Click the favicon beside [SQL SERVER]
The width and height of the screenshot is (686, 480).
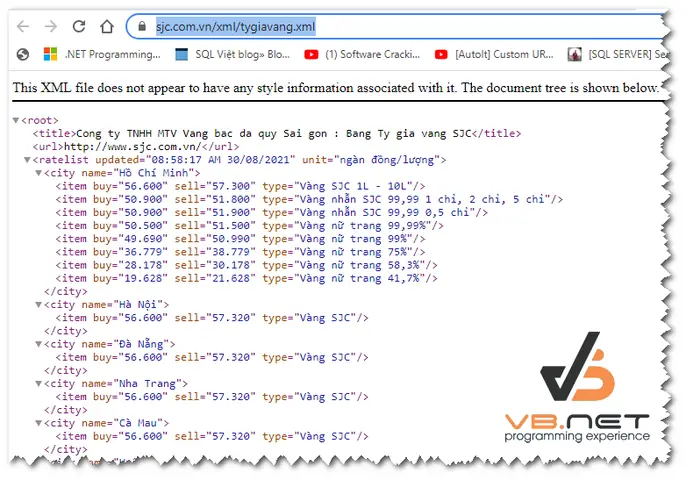[574, 54]
